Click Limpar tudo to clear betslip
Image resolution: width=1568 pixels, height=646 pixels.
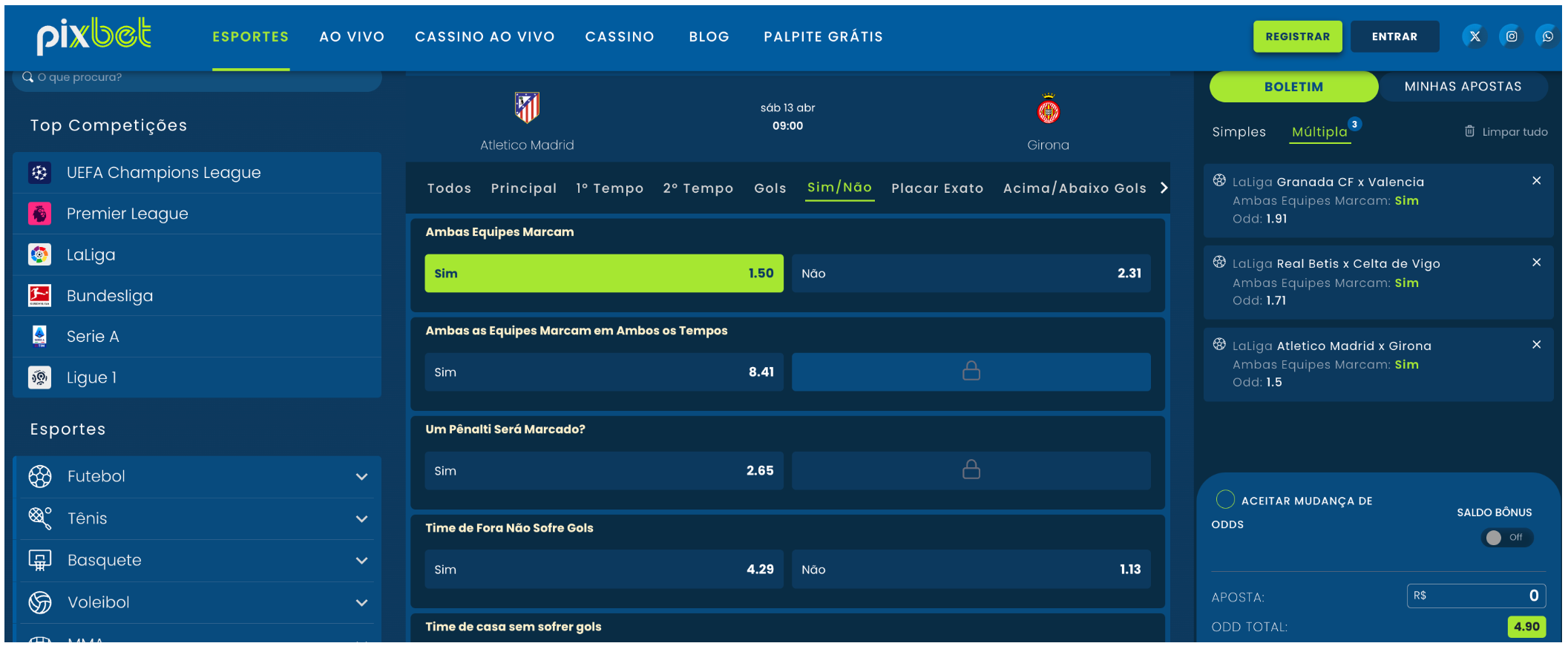[x=1515, y=132]
